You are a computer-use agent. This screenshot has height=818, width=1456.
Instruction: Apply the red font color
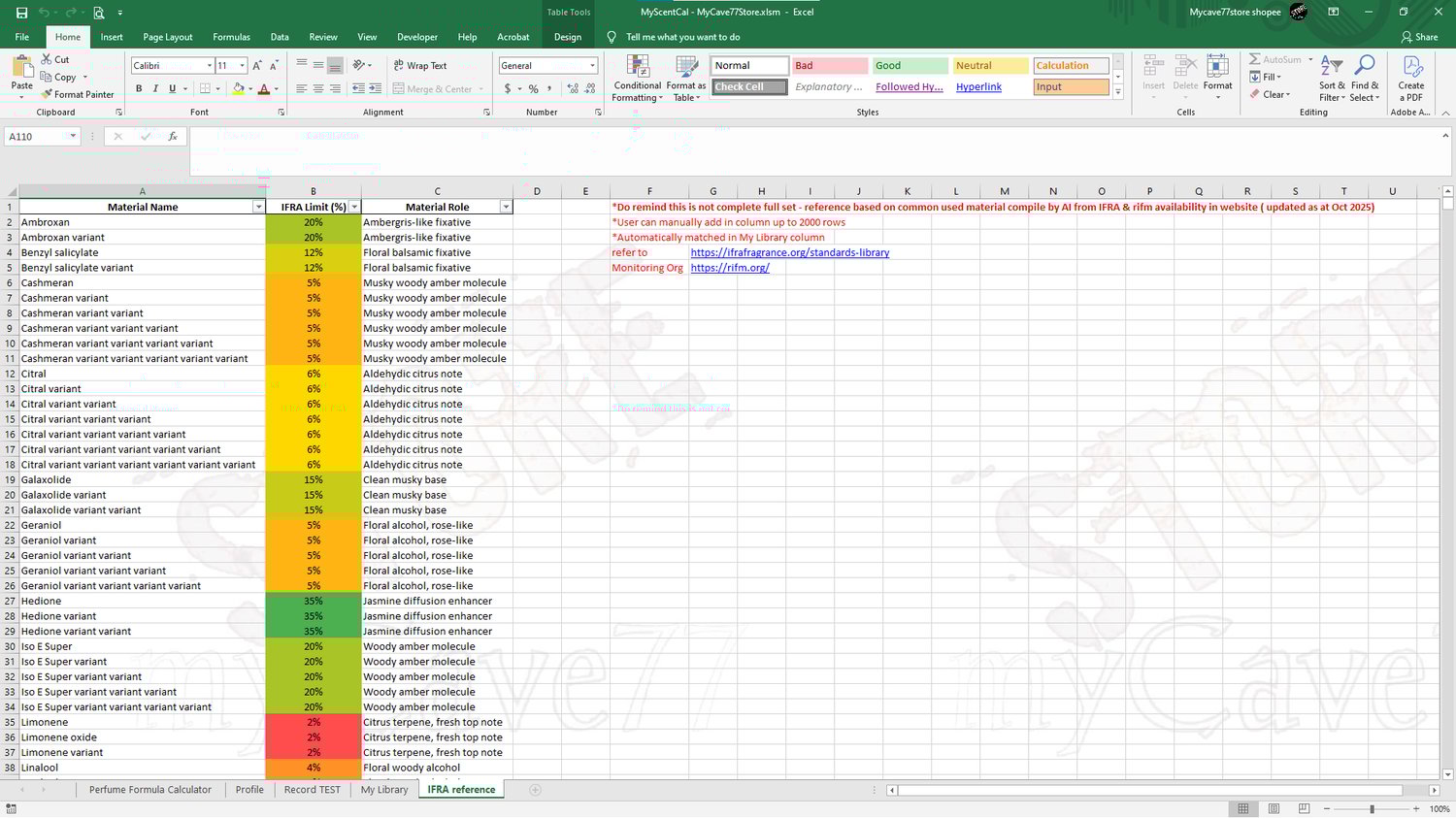[263, 88]
